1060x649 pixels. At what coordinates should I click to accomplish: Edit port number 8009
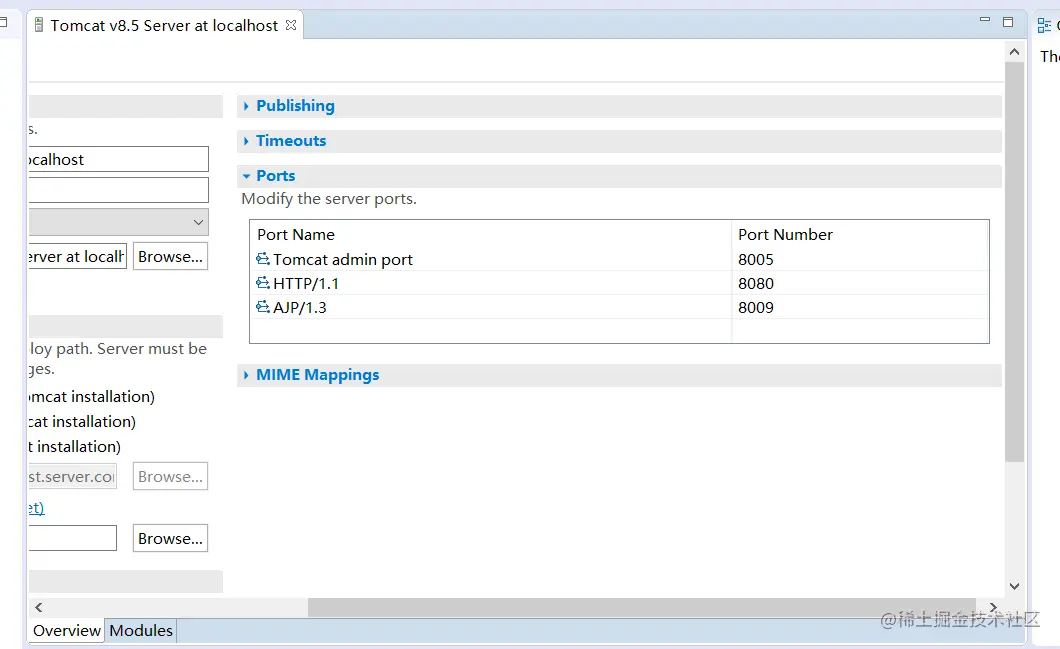[756, 308]
